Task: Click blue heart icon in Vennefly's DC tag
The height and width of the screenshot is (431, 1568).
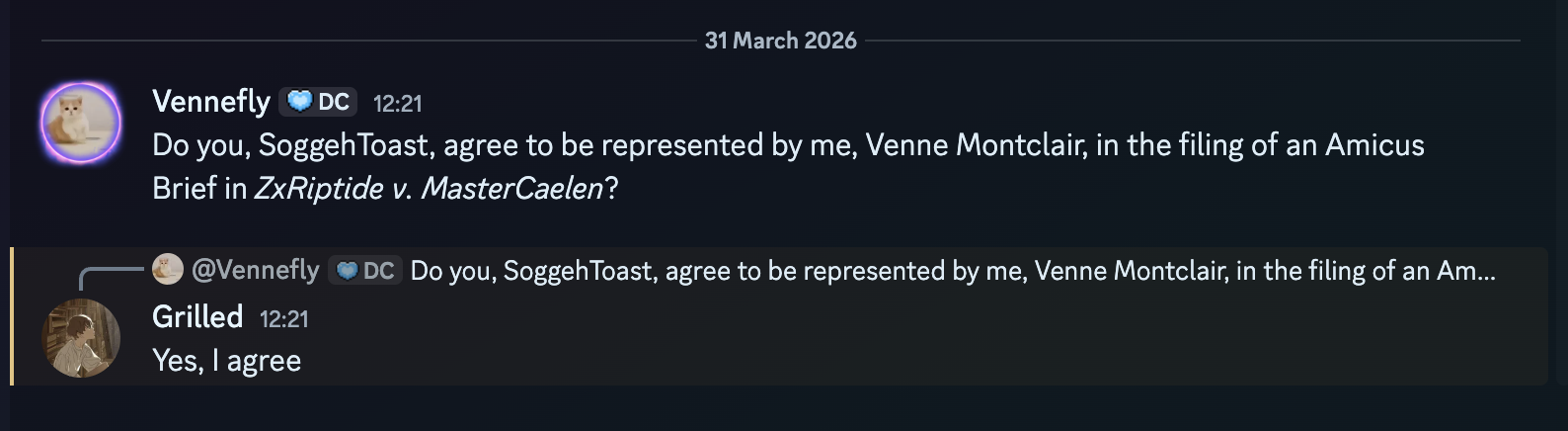Action: coord(299,102)
